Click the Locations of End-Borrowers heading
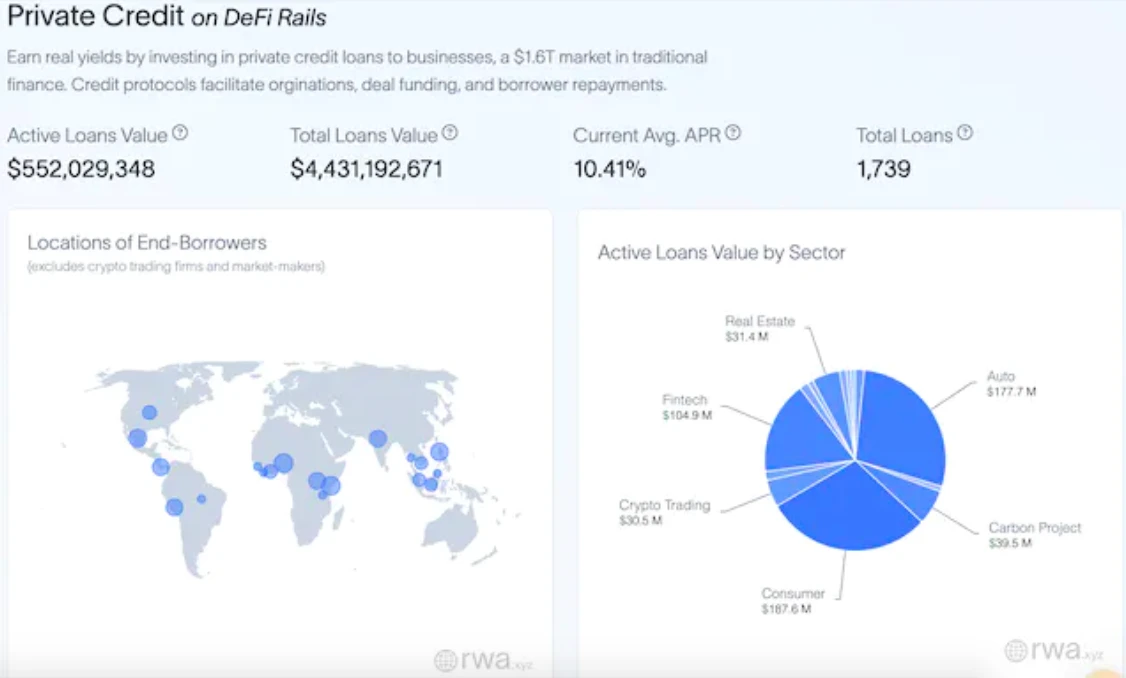This screenshot has height=678, width=1126. pyautogui.click(x=146, y=243)
